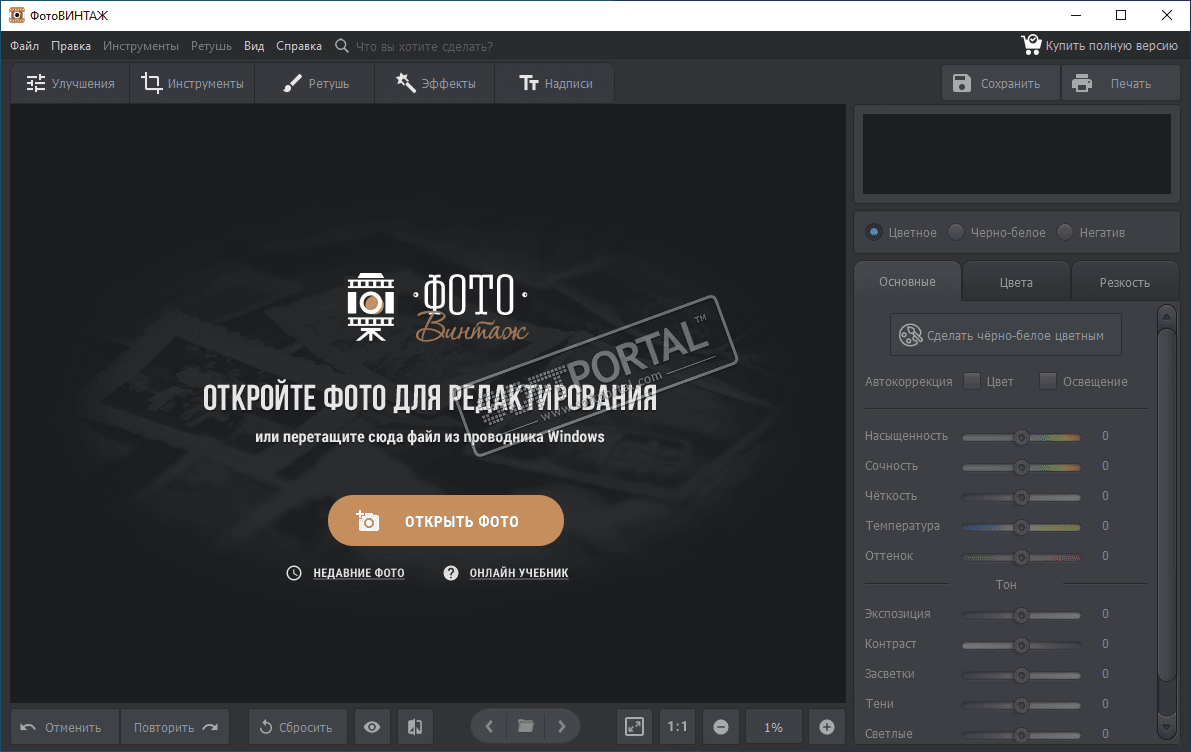Click the Насыщенность slider handle
The height and width of the screenshot is (752, 1191).
pyautogui.click(x=1021, y=437)
